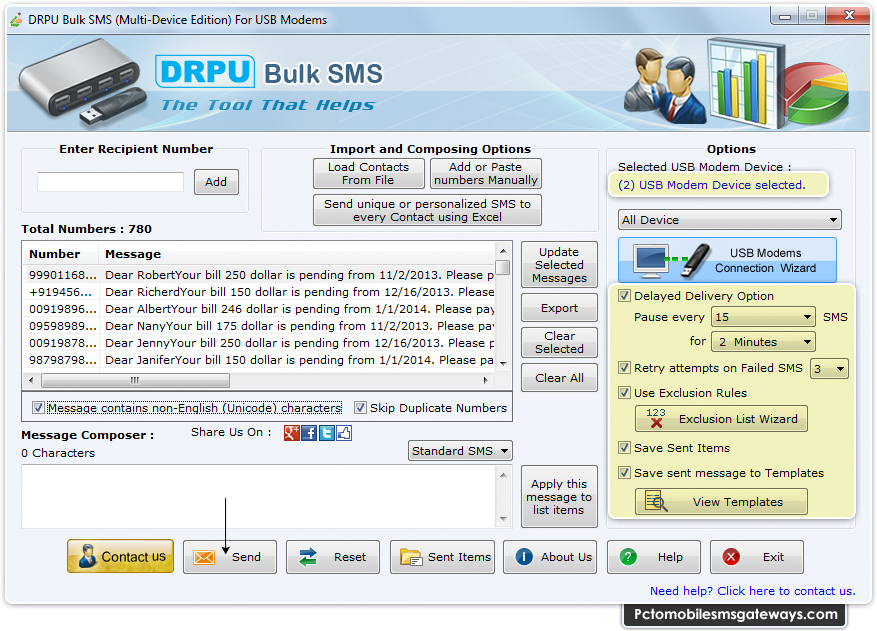Screen dimensions: 877x631
Task: Click the Clear All button
Action: tap(559, 378)
